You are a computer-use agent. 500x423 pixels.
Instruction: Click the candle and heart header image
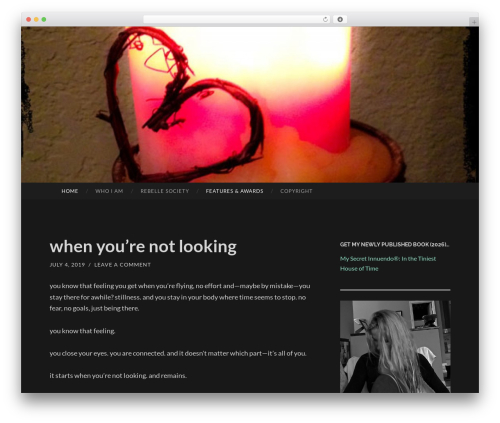point(250,105)
